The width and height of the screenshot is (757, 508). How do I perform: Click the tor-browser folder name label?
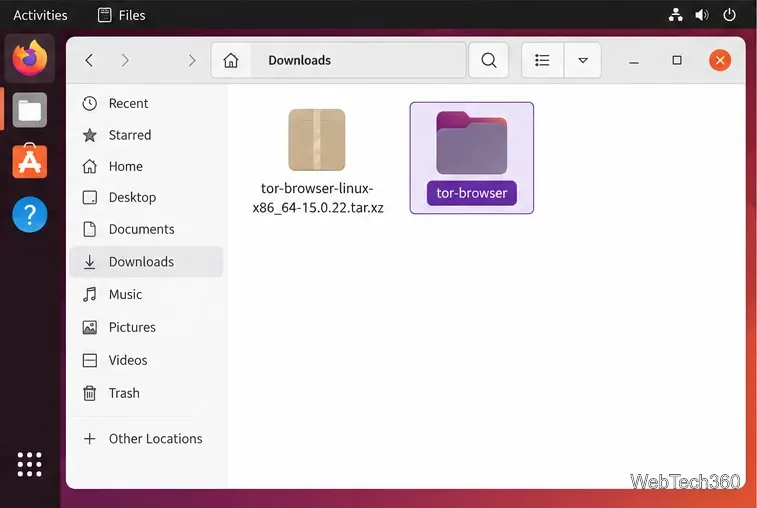coord(472,193)
